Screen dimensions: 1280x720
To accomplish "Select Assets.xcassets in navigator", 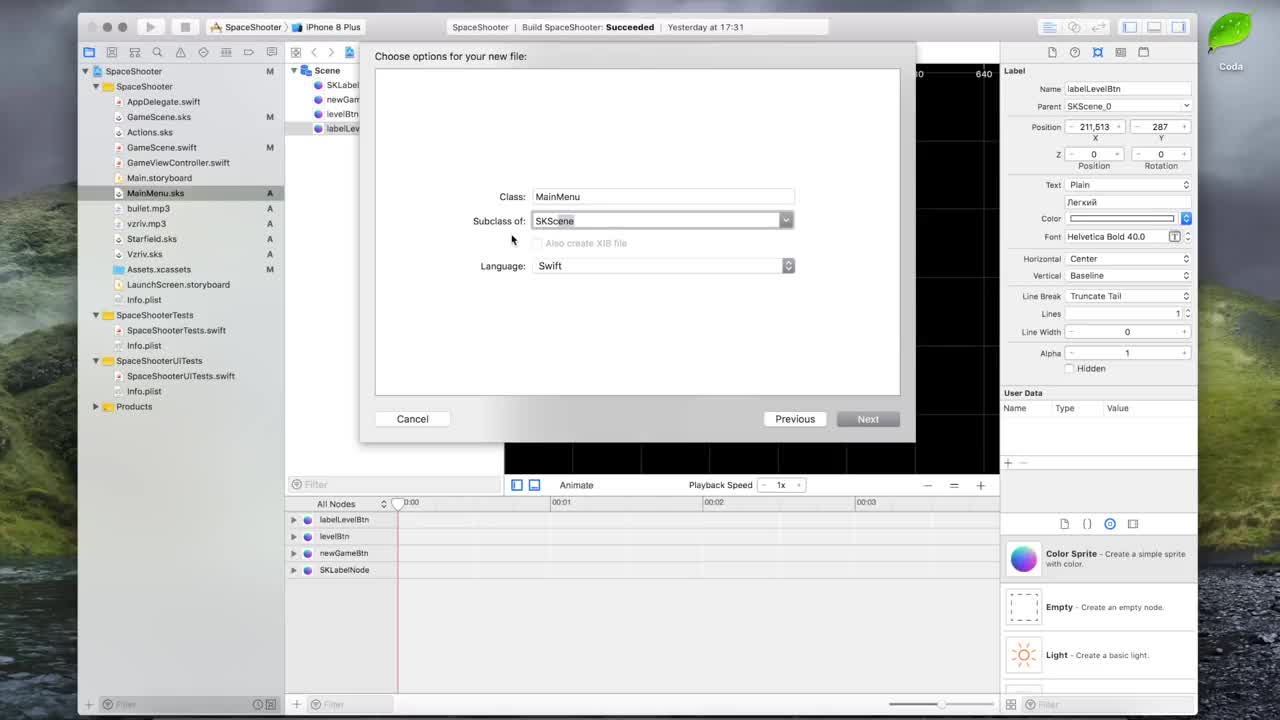I will tap(158, 269).
